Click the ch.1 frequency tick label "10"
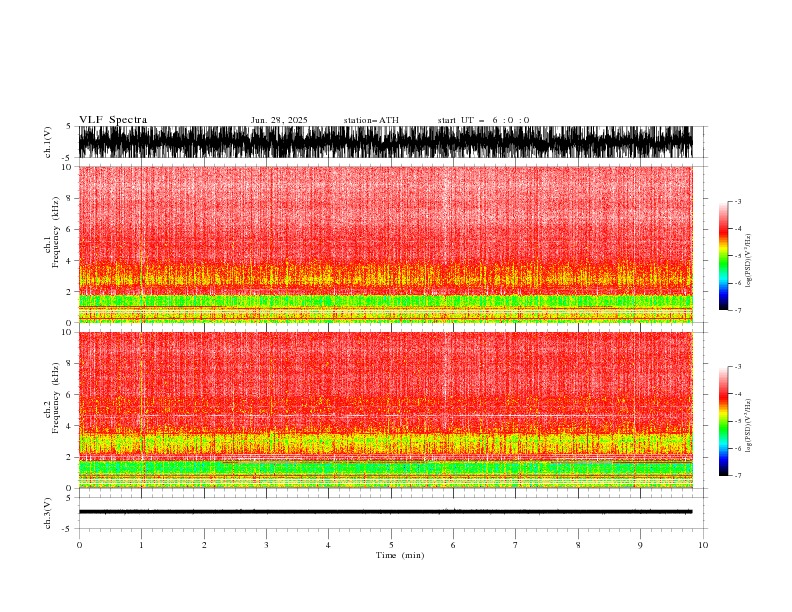The width and height of the screenshot is (792, 612). coord(67,167)
